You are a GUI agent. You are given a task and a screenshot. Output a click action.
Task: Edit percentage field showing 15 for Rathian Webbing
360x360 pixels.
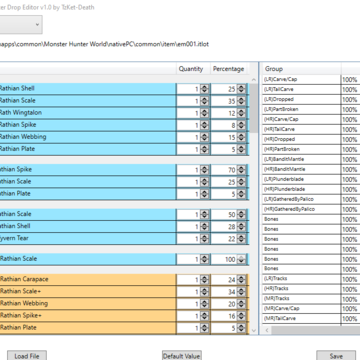224,137
